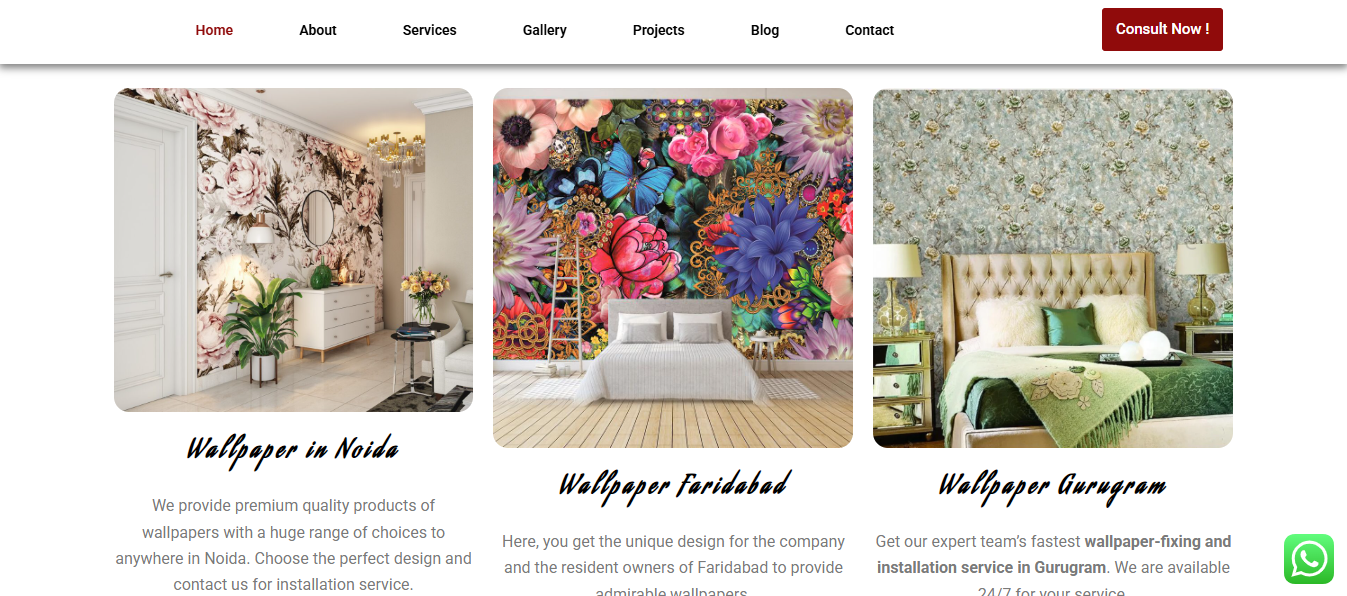Click the Noida premium quality products paragraph
This screenshot has width=1347, height=596.
pos(293,545)
